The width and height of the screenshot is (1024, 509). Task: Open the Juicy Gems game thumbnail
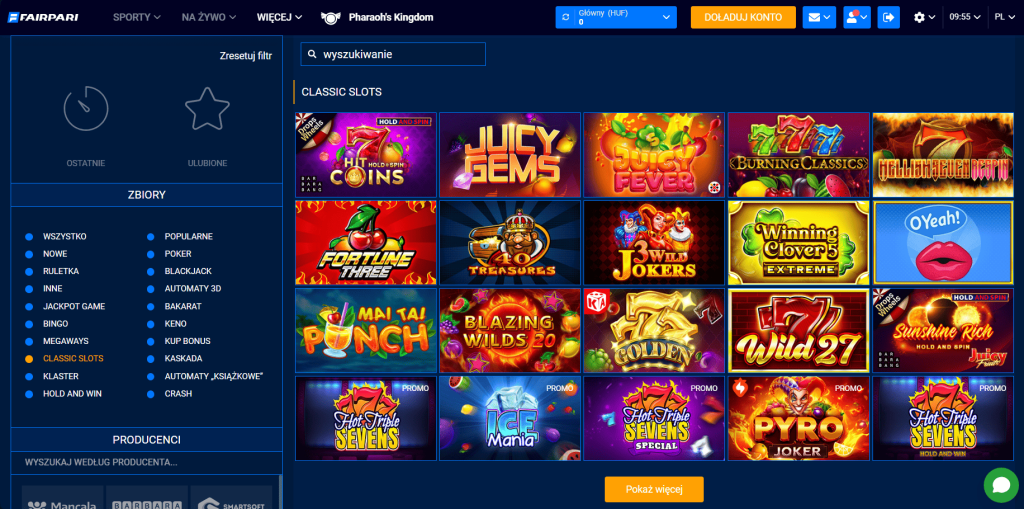[510, 155]
